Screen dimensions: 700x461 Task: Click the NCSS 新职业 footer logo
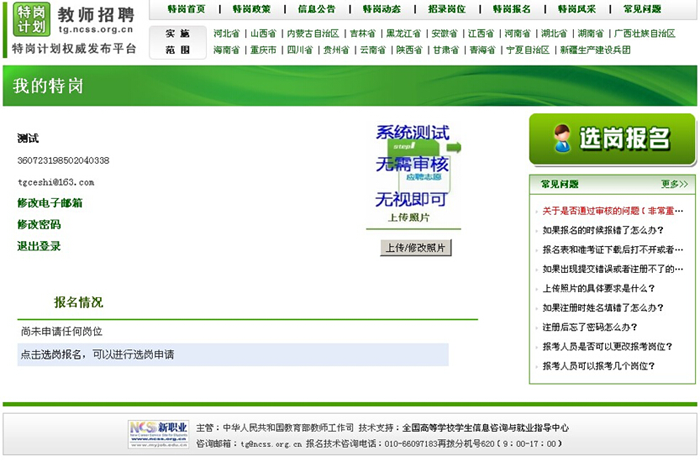tap(158, 433)
